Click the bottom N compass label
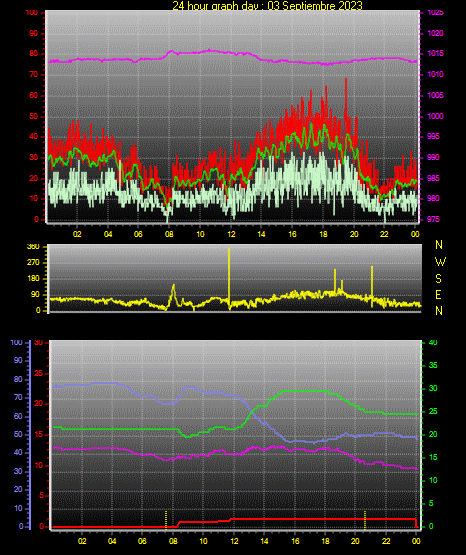Viewport: 466px width, 555px height. click(439, 311)
